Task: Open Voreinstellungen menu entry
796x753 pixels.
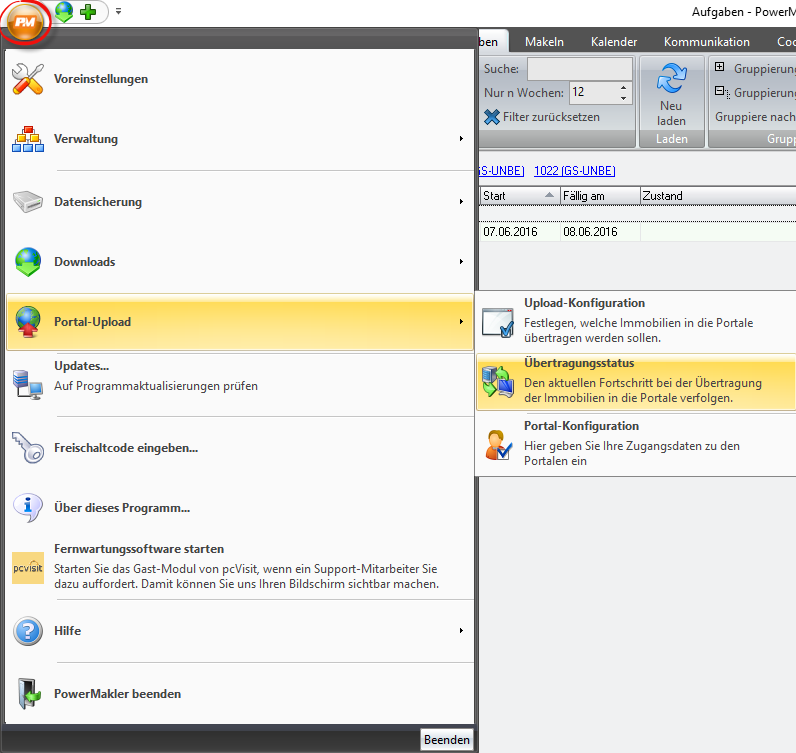Action: click(x=240, y=79)
